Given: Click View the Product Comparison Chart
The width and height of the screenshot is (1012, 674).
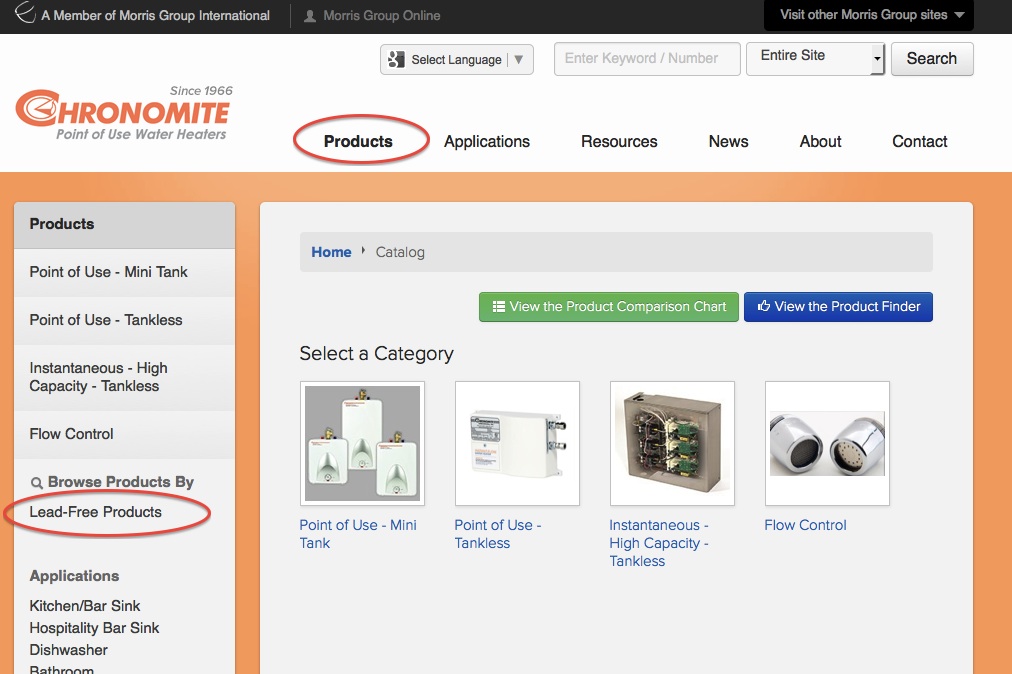Looking at the screenshot, I should pyautogui.click(x=609, y=307).
